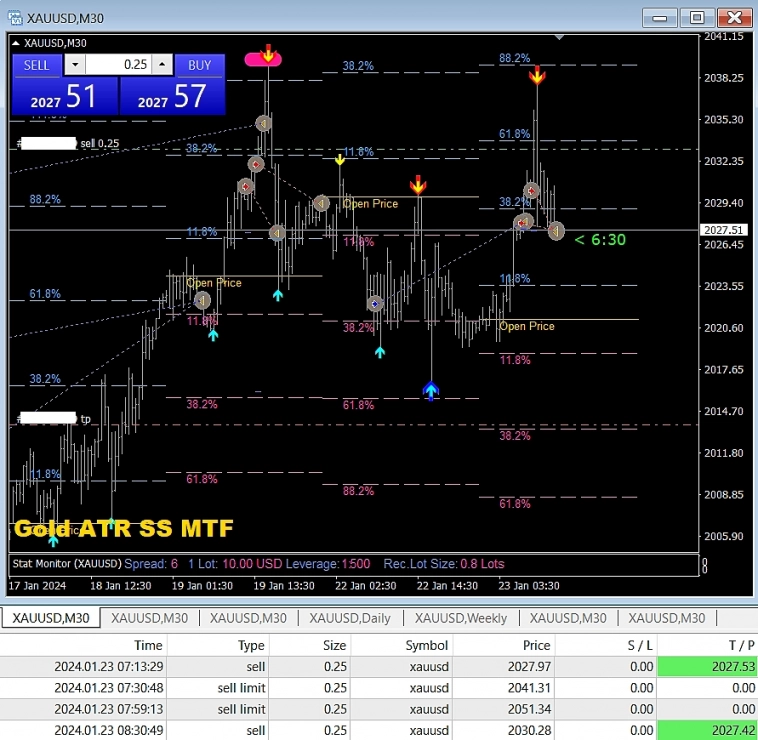Image resolution: width=758 pixels, height=740 pixels.
Task: Decrease lot volume with the down arrow
Action: pos(76,65)
